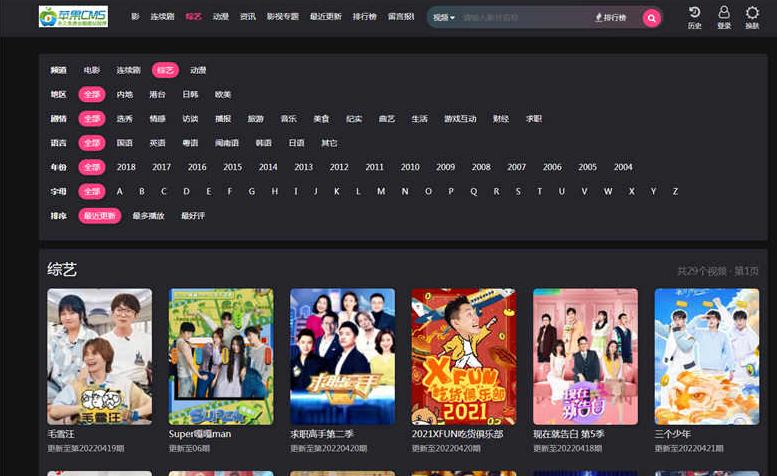The image size is (777, 476).
Task: Click the pink search magnifier button
Action: [x=651, y=18]
